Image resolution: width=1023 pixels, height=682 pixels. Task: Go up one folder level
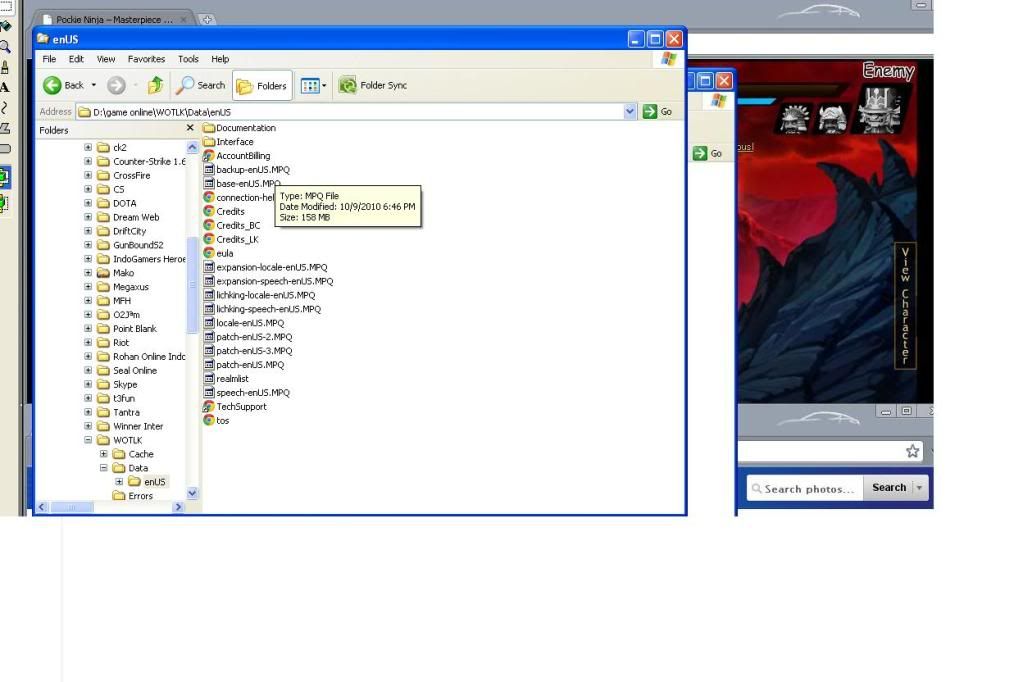[x=155, y=85]
